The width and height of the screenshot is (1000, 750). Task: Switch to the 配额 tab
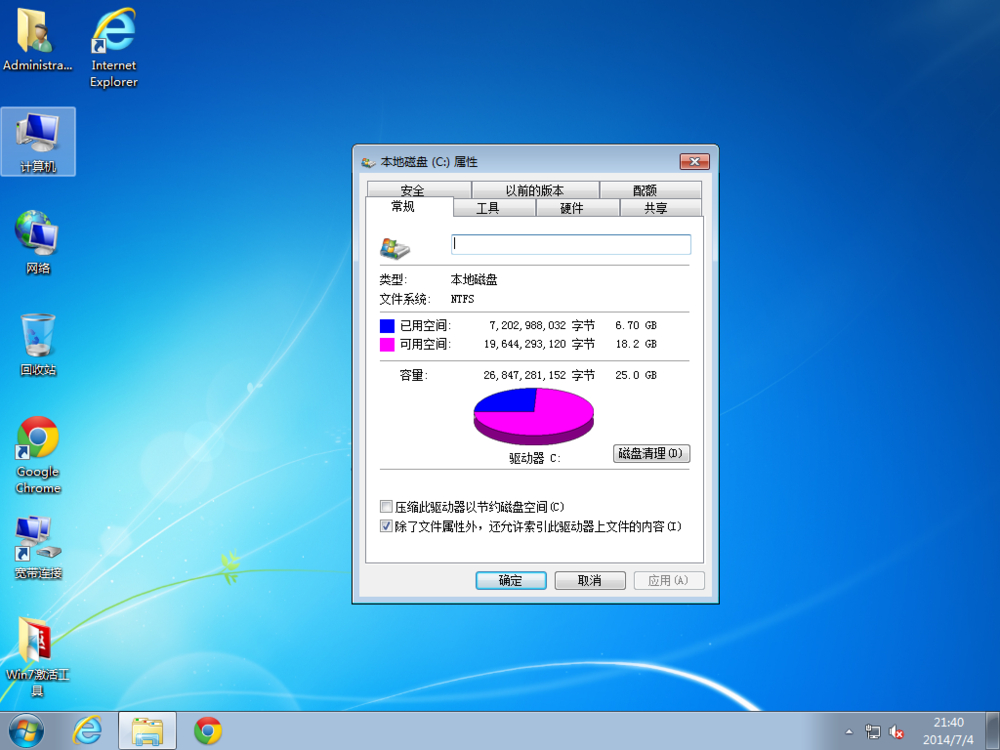(651, 190)
